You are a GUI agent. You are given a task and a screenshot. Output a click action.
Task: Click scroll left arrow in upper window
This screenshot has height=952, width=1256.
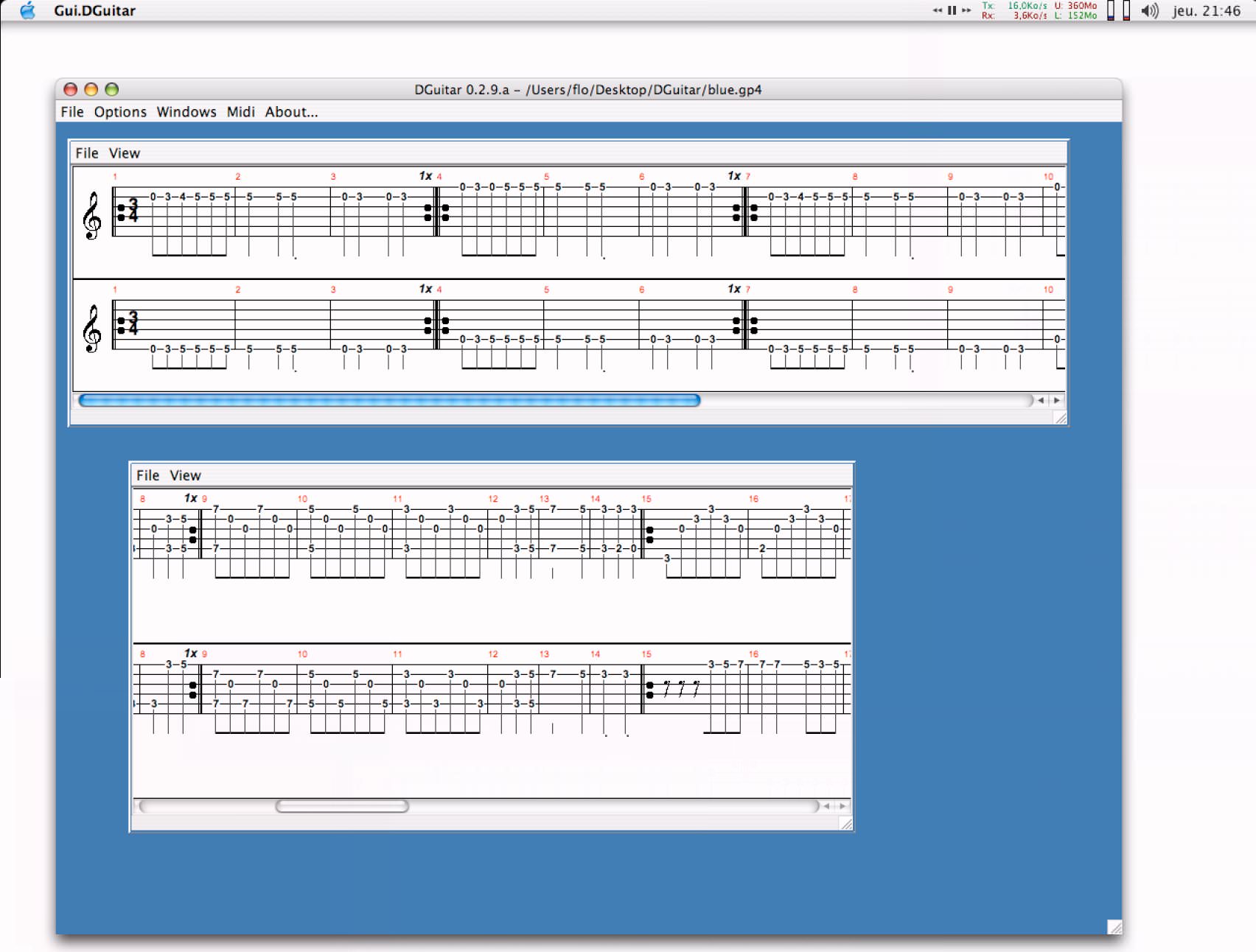coord(1041,400)
